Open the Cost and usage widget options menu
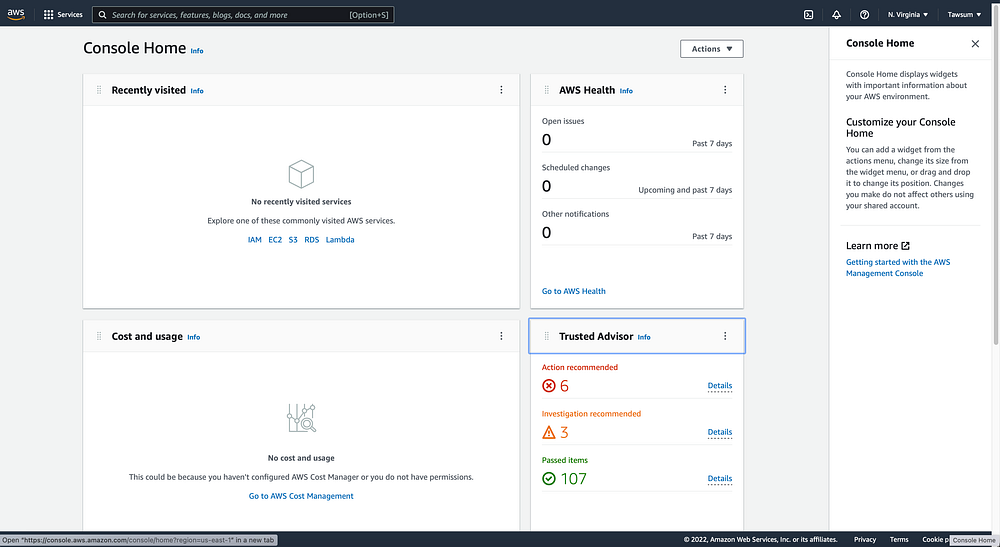 501,336
